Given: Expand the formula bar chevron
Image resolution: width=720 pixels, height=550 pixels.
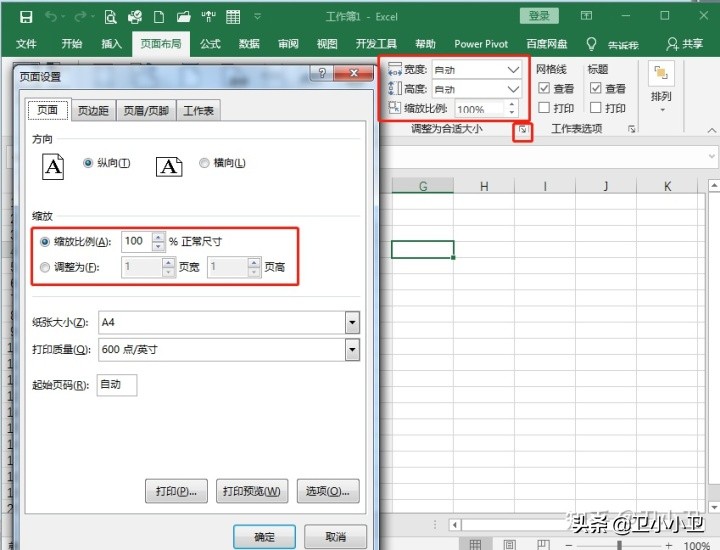Looking at the screenshot, I should [711, 156].
